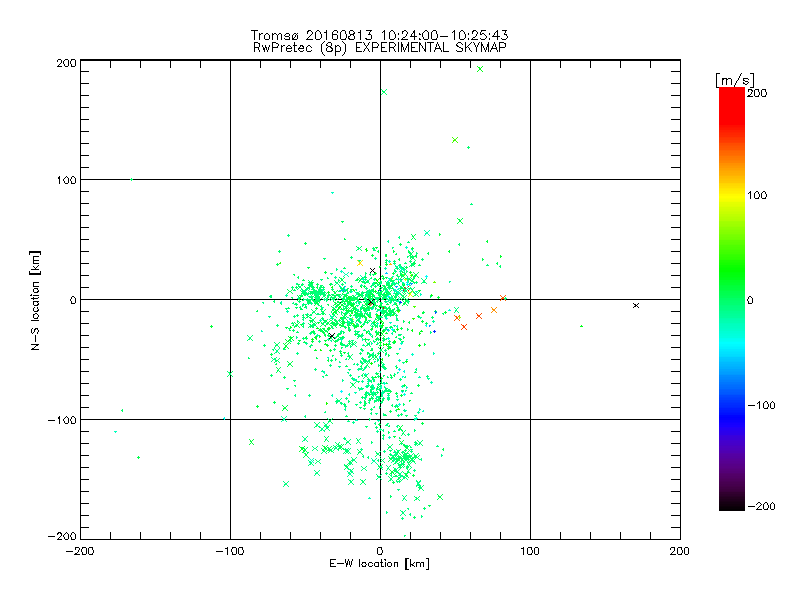Image resolution: width=800 pixels, height=600 pixels.
Task: Click the green x marker at -100 east, -62 south
Action: pos(230,374)
